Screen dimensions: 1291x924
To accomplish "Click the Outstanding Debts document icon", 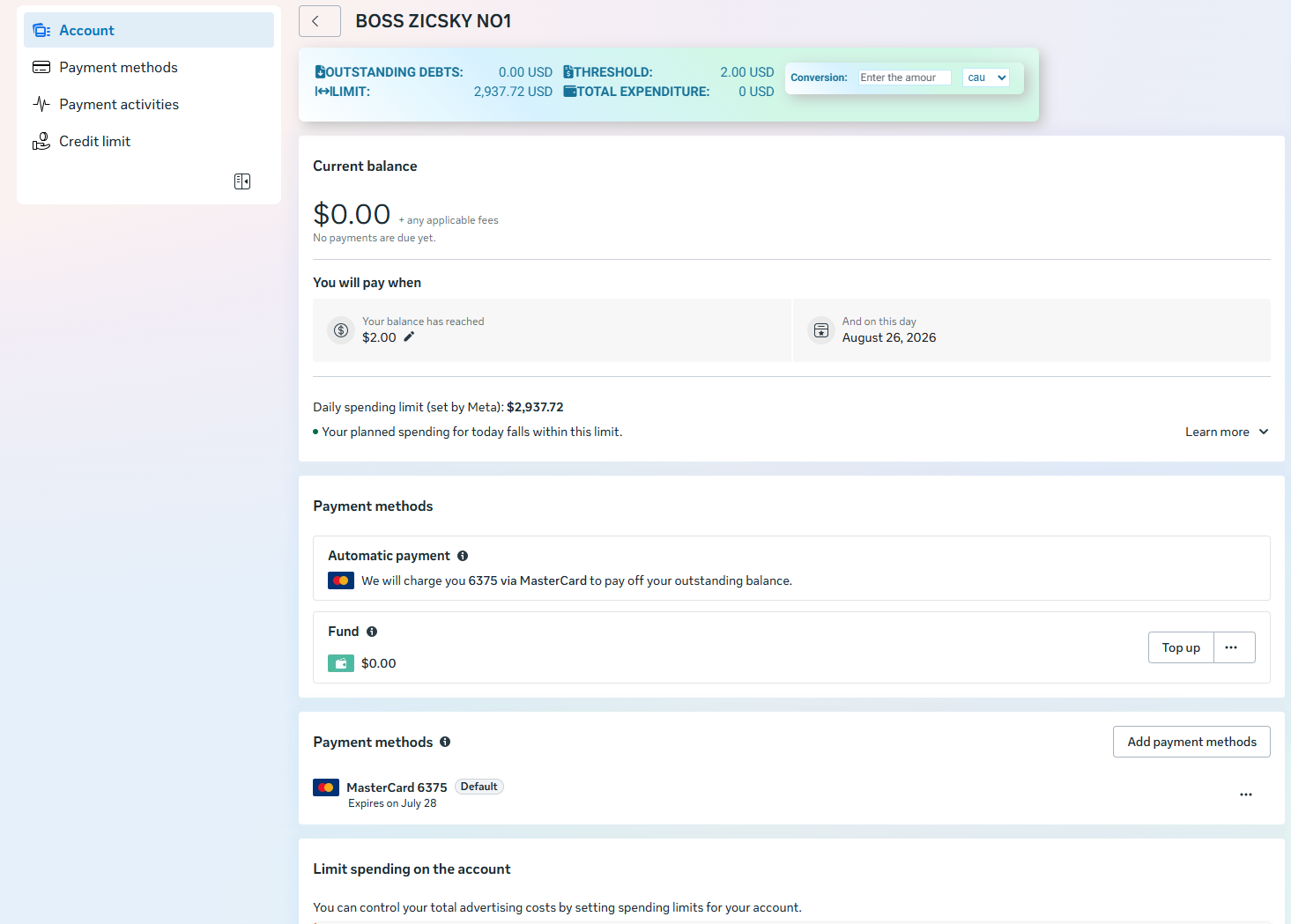I will [x=320, y=72].
